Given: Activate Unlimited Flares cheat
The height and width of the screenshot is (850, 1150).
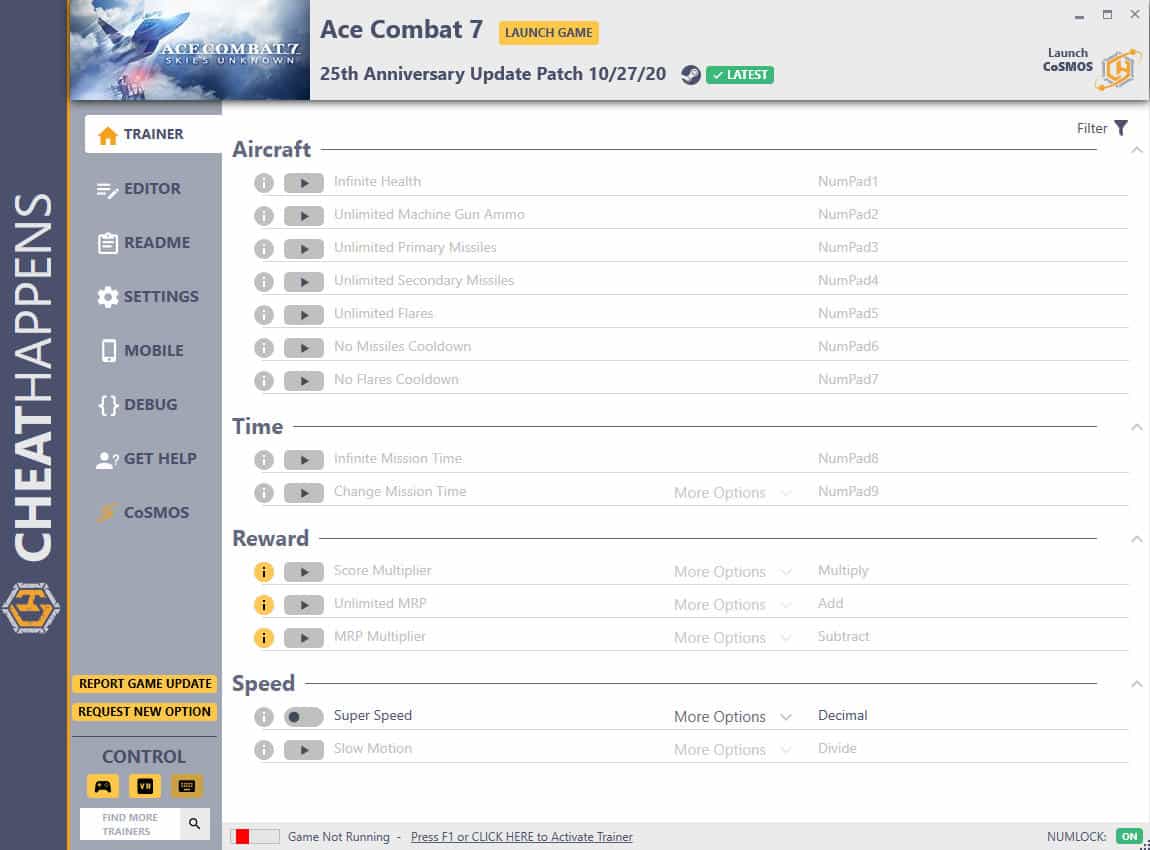Looking at the screenshot, I should click(x=304, y=315).
